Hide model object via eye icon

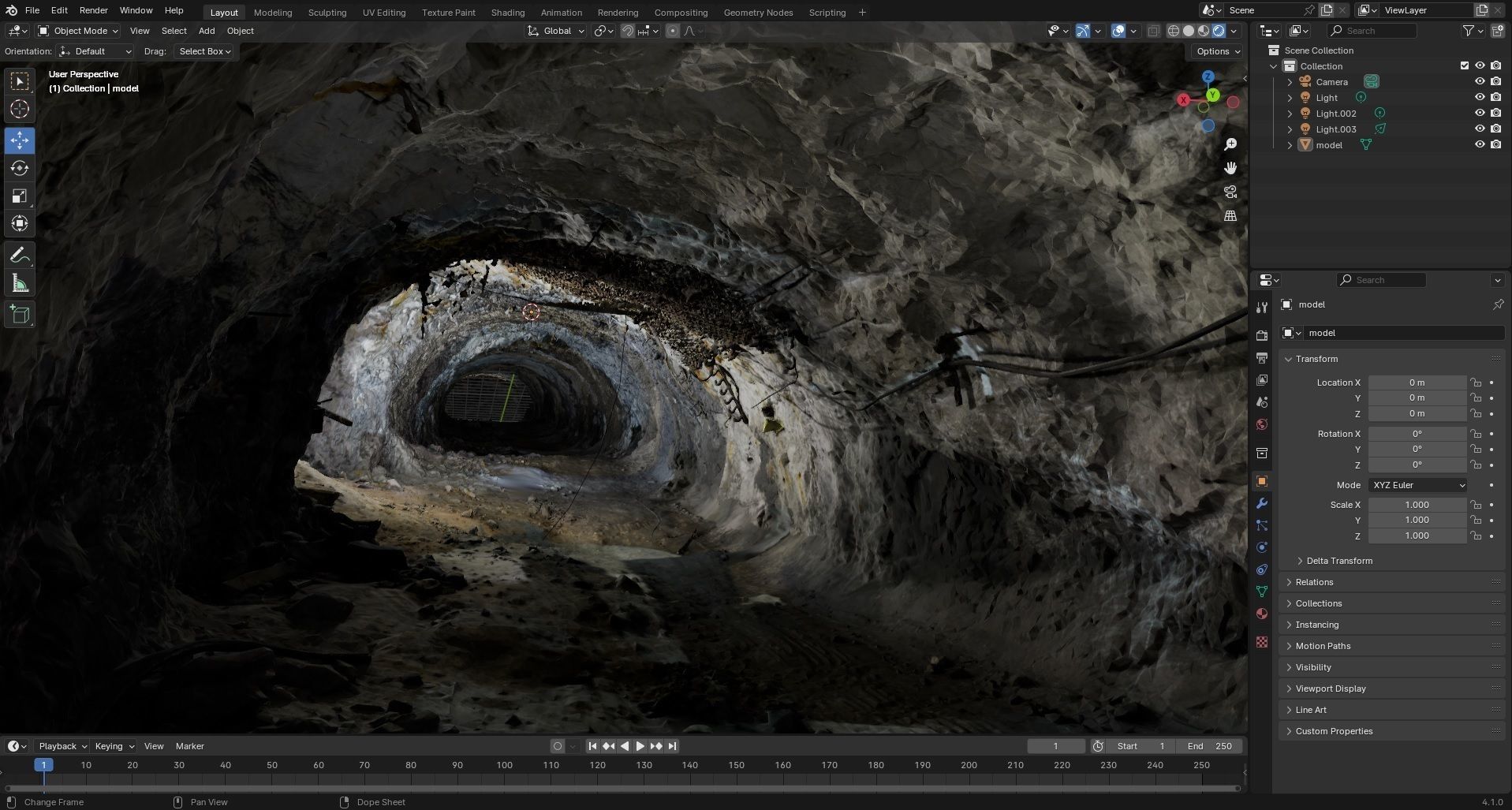tap(1480, 144)
